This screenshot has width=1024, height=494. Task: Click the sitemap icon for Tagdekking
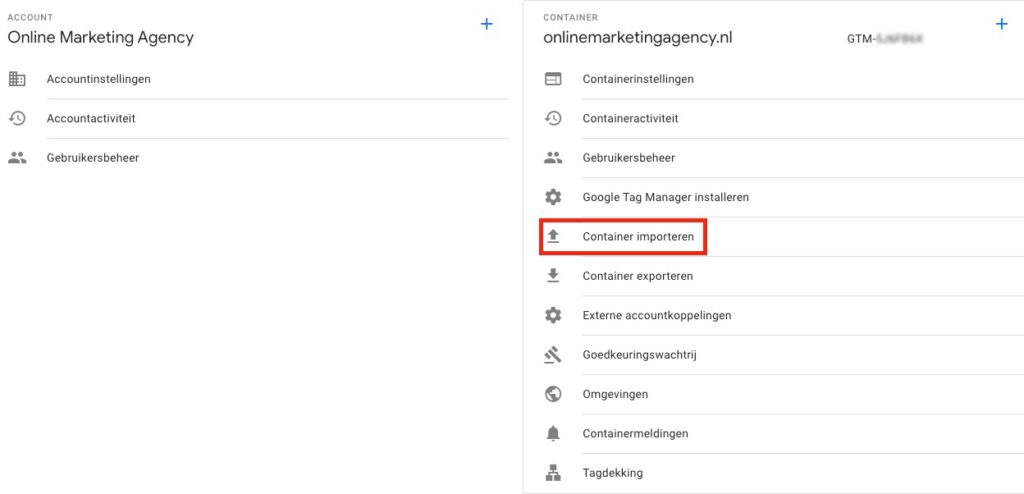(553, 472)
